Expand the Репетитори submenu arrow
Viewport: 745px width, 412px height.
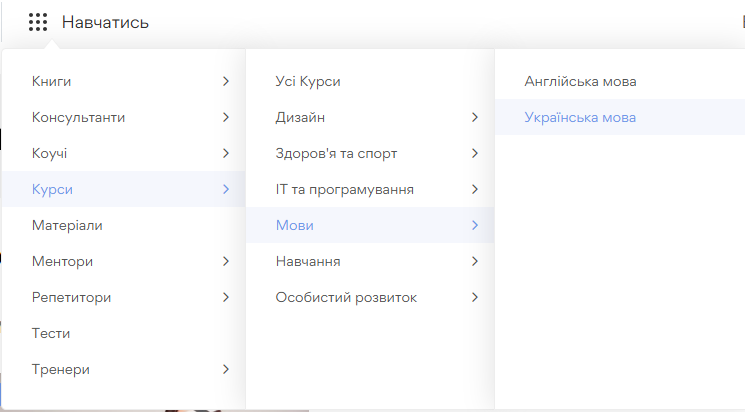click(226, 297)
